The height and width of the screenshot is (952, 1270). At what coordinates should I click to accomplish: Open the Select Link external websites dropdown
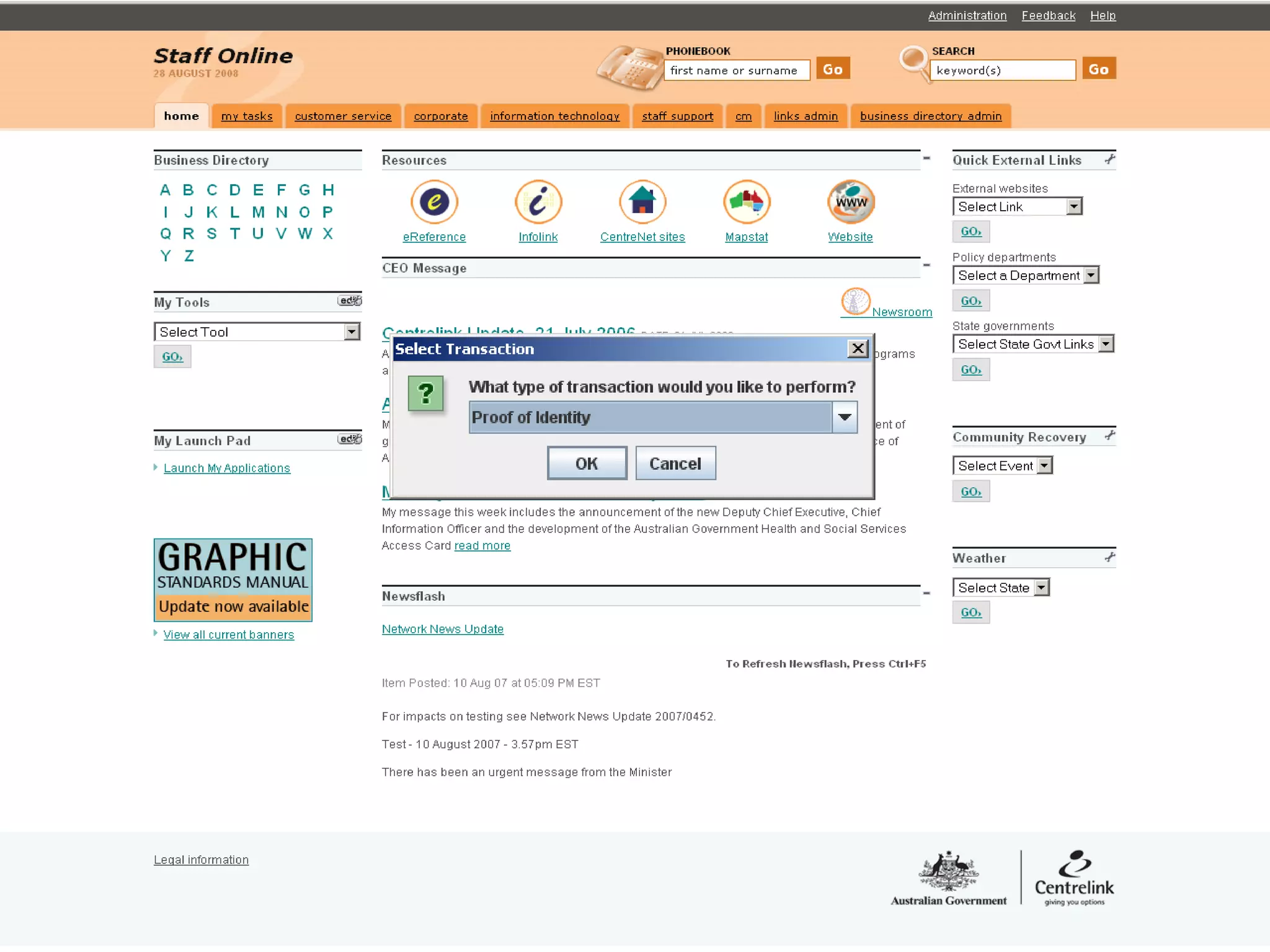pos(1074,206)
